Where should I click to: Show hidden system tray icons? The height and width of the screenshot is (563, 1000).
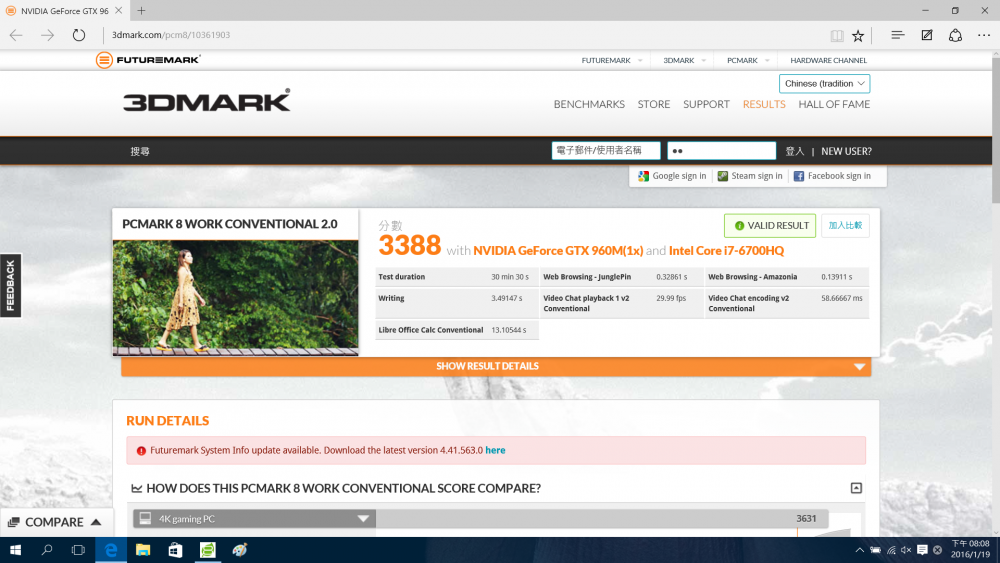tap(860, 550)
